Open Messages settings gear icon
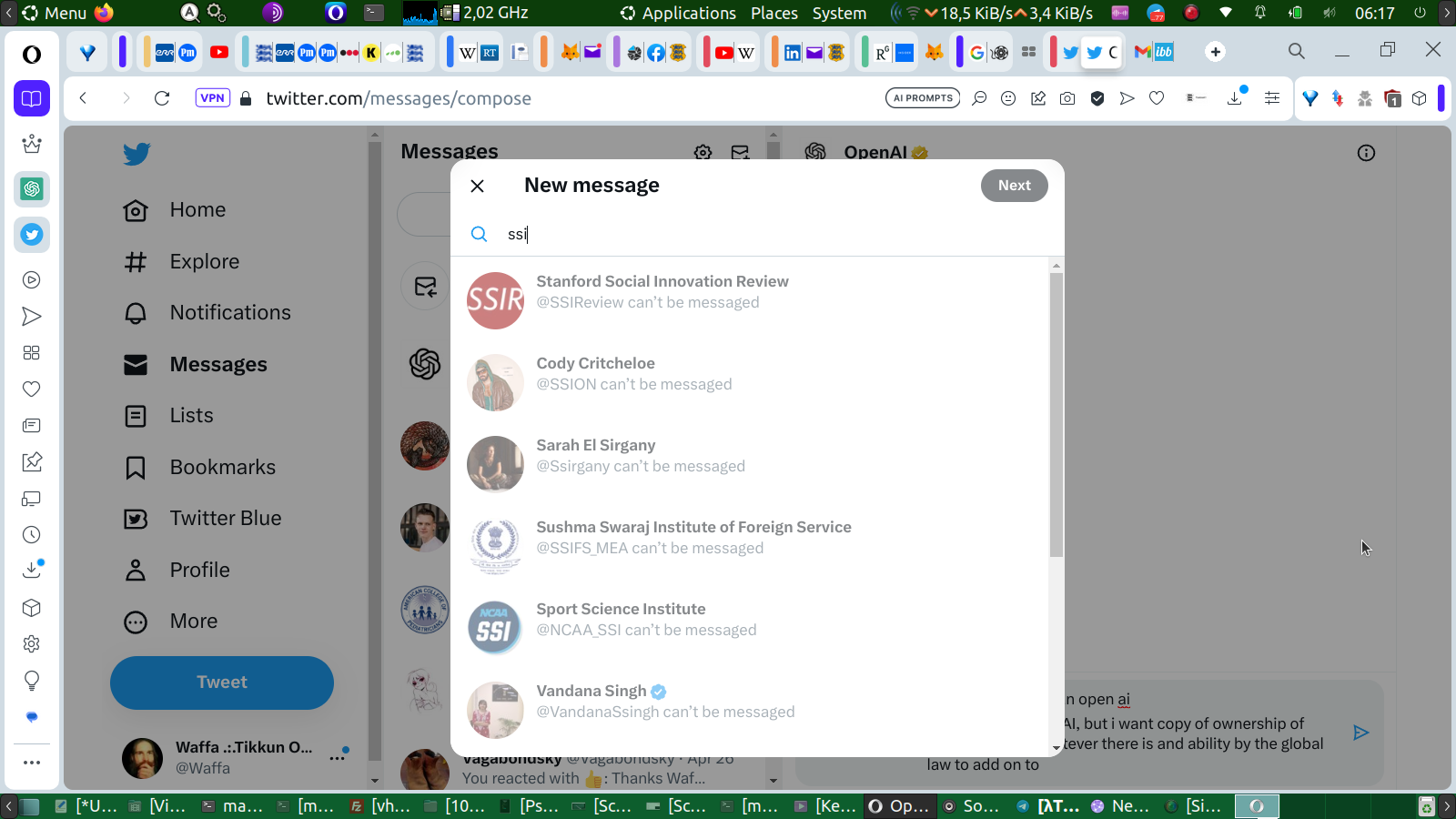Image resolution: width=1456 pixels, height=819 pixels. tap(703, 153)
